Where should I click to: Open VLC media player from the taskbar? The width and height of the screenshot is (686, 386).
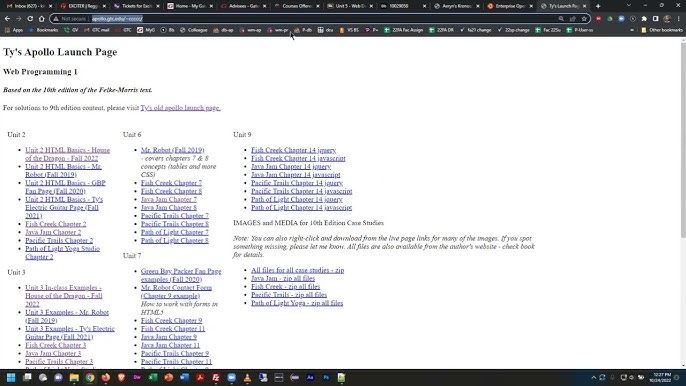tap(247, 377)
